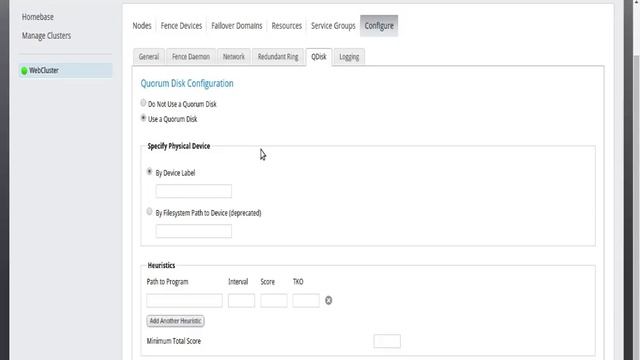Open the Network subtab
This screenshot has width=640, height=360.
click(233, 57)
